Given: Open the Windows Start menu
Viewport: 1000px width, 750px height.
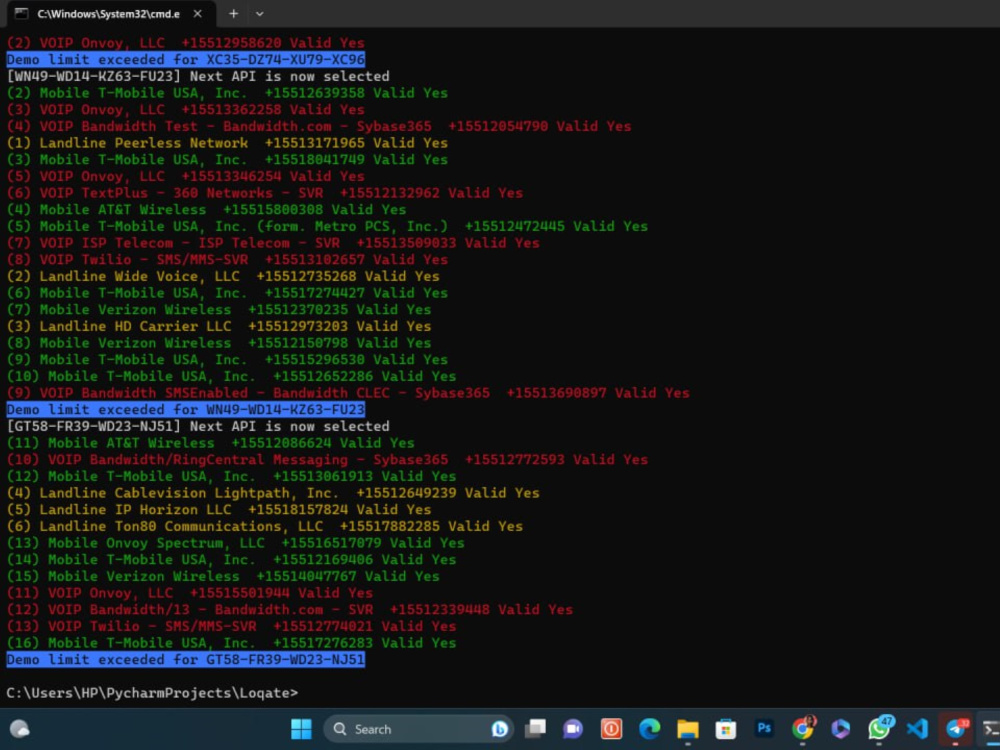Looking at the screenshot, I should tap(301, 729).
